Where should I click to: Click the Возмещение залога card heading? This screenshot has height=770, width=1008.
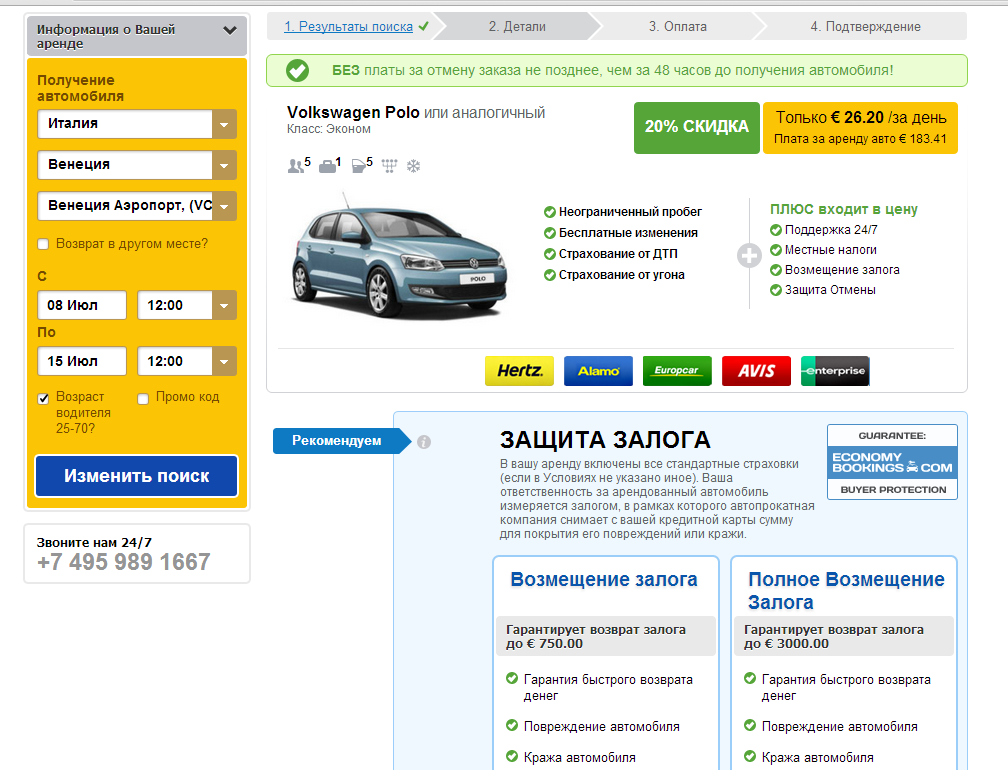pyautogui.click(x=604, y=580)
